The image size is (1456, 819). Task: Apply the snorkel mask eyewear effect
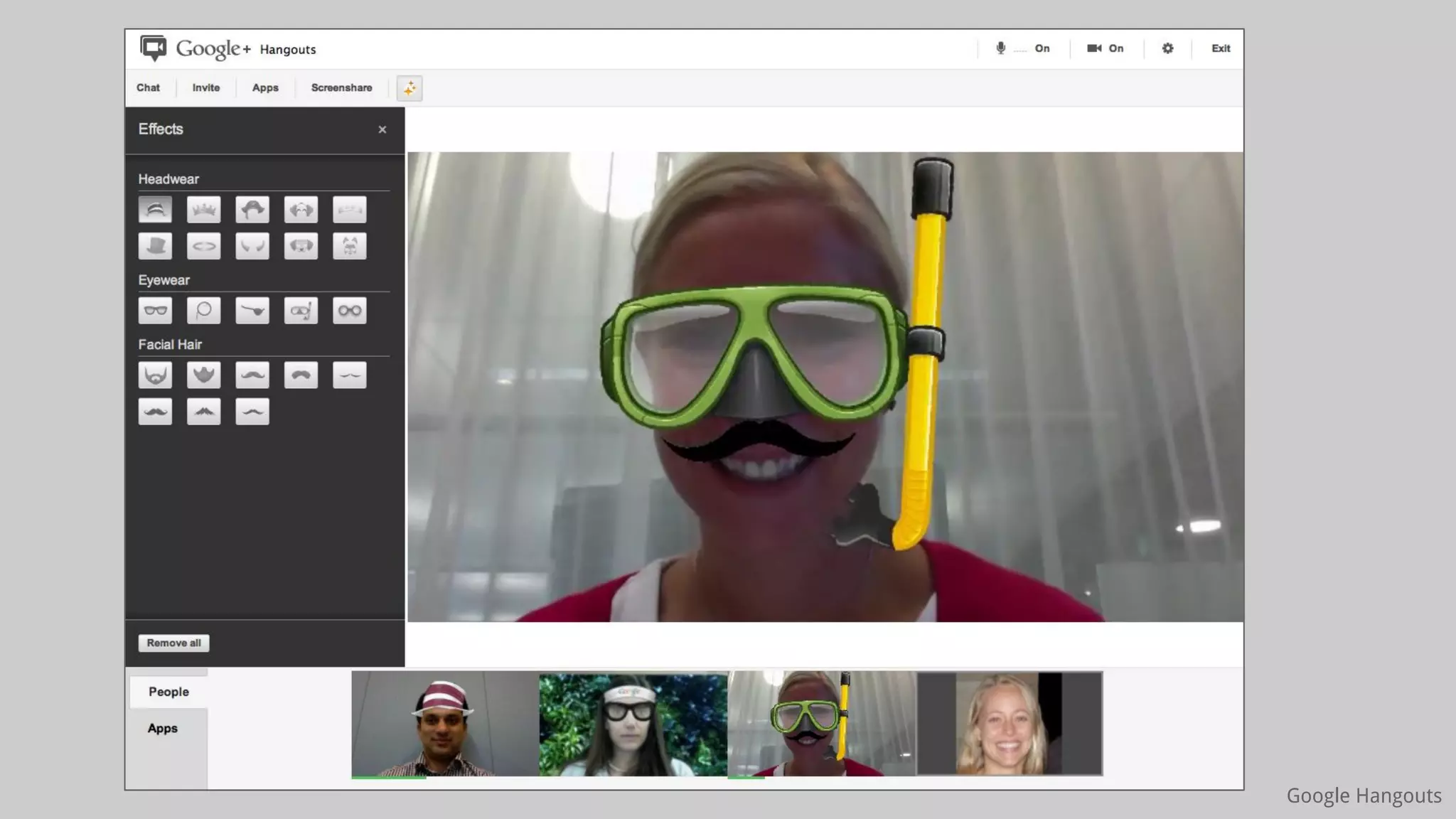click(x=301, y=311)
